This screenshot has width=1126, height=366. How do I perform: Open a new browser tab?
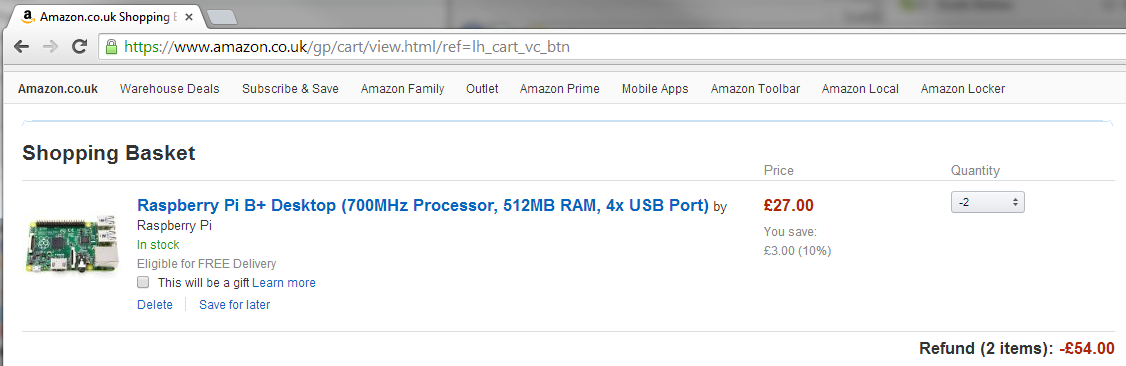pyautogui.click(x=221, y=17)
